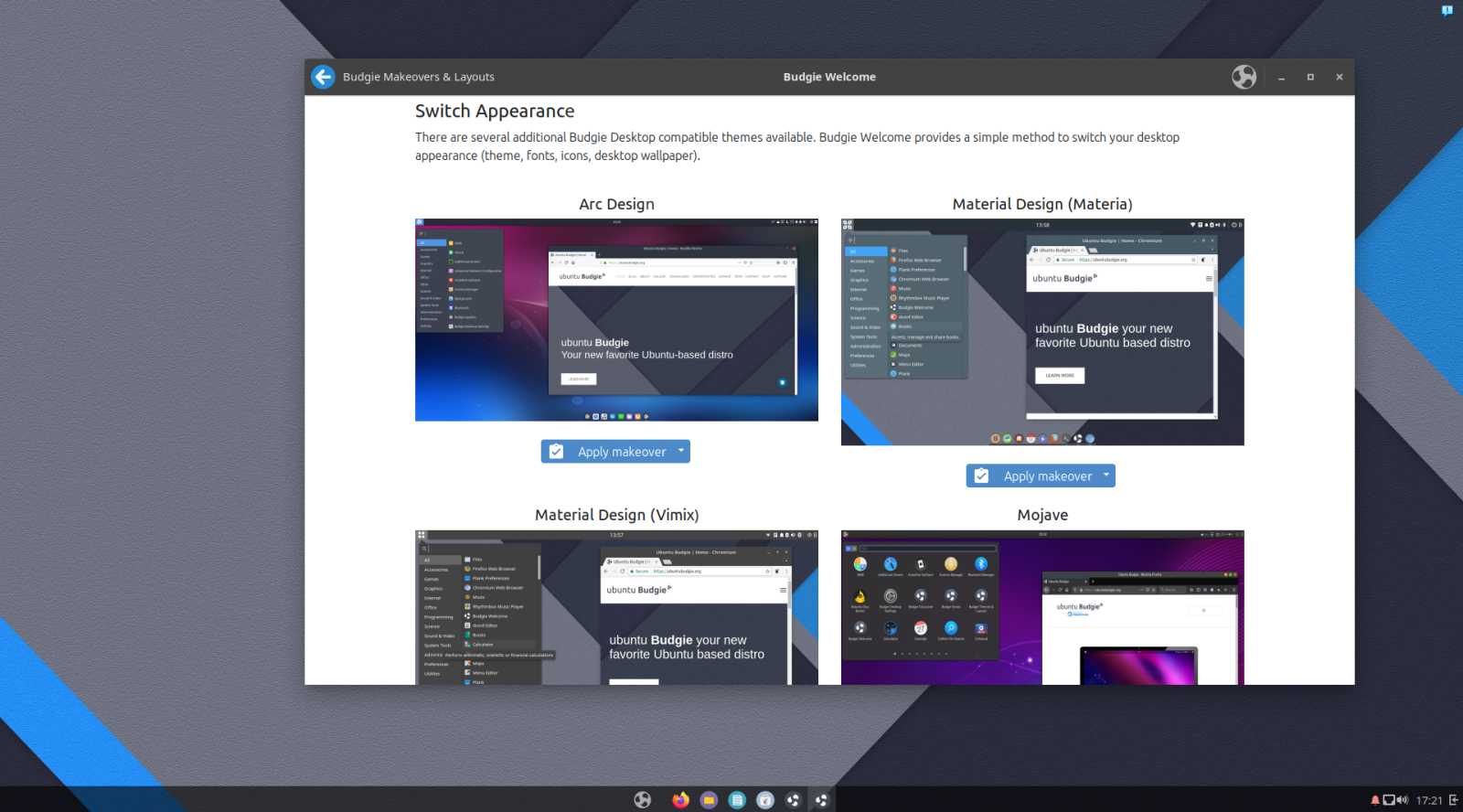This screenshot has width=1463, height=812.
Task: Click the 17:21 clock
Action: click(1429, 800)
